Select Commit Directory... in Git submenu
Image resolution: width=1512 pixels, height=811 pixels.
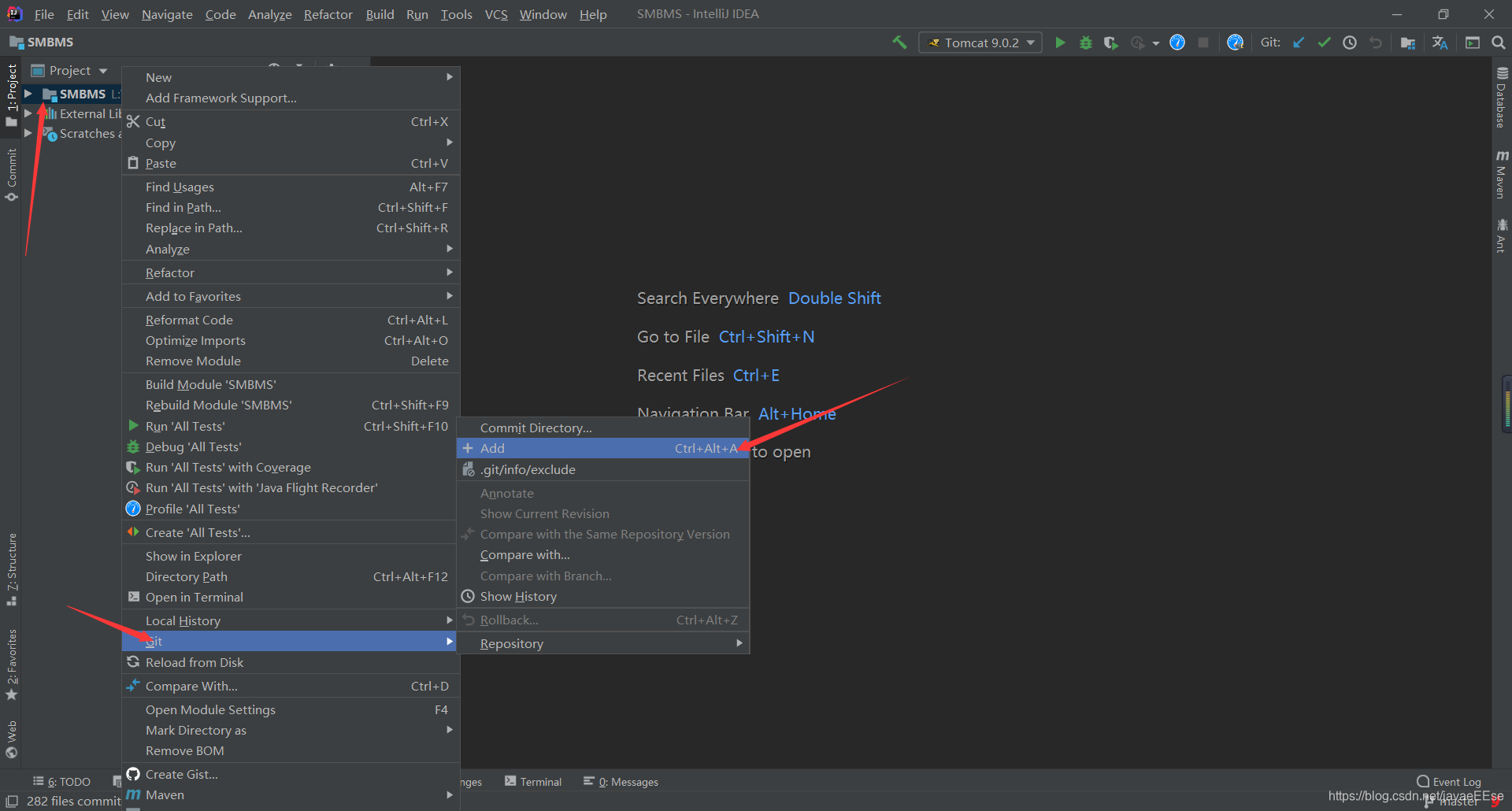pyautogui.click(x=602, y=428)
